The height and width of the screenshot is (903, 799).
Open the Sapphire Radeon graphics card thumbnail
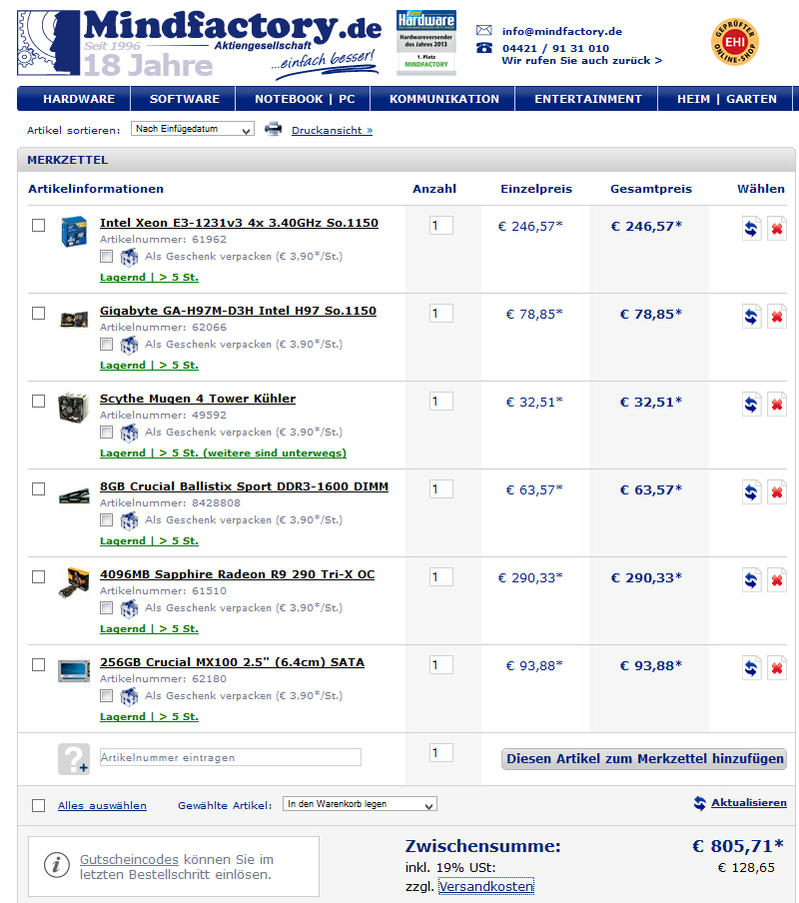[x=74, y=582]
